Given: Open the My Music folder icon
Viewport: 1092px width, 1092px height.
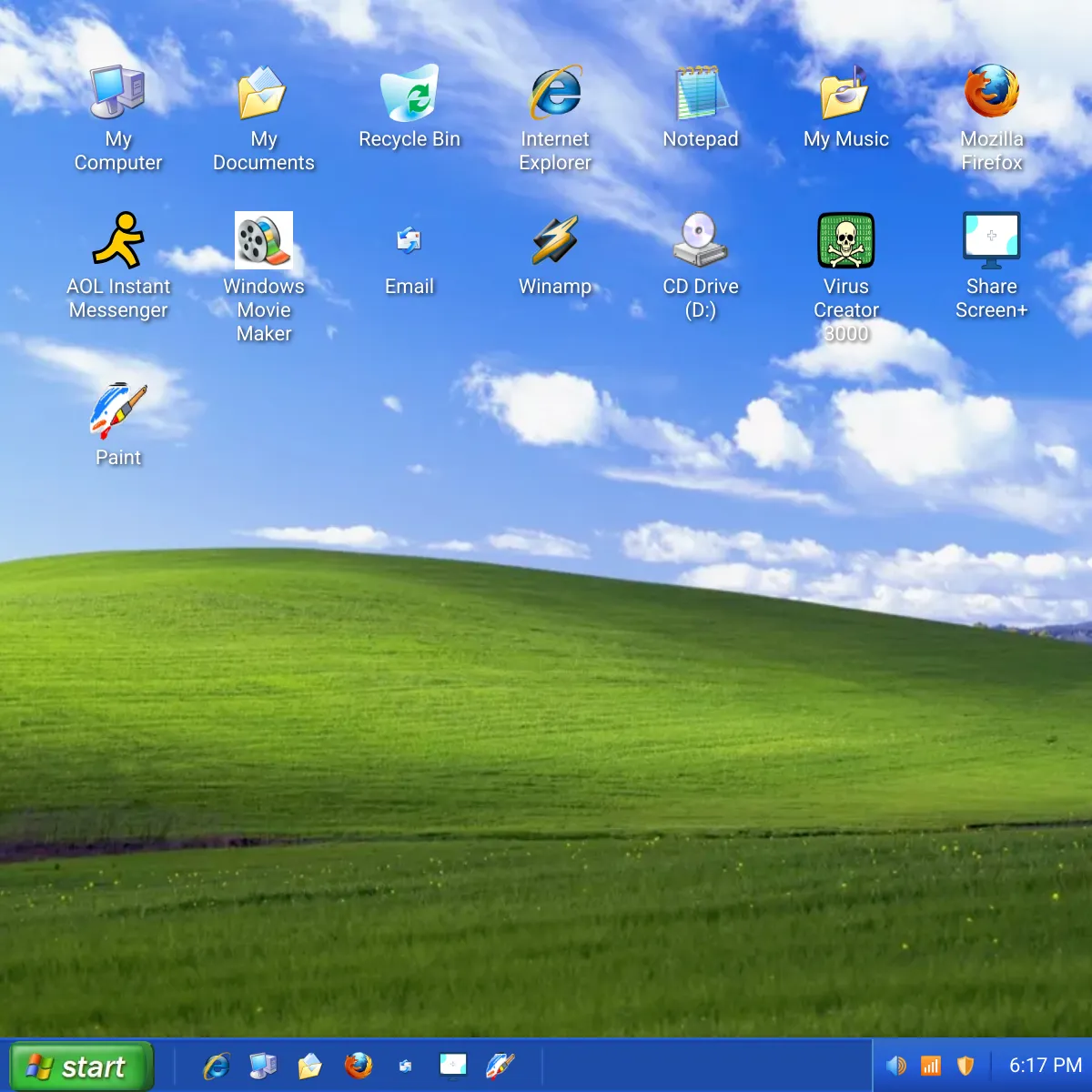Looking at the screenshot, I should coord(846,93).
